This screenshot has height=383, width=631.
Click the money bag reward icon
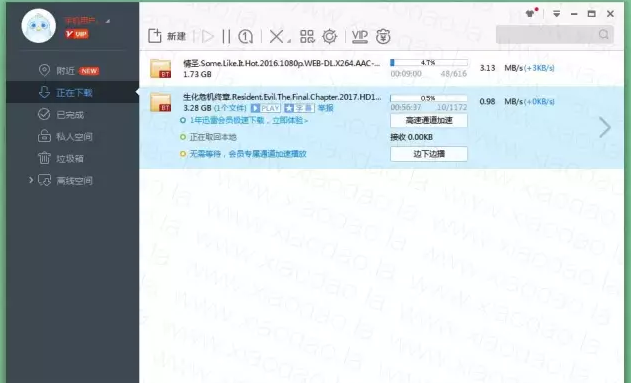click(383, 37)
